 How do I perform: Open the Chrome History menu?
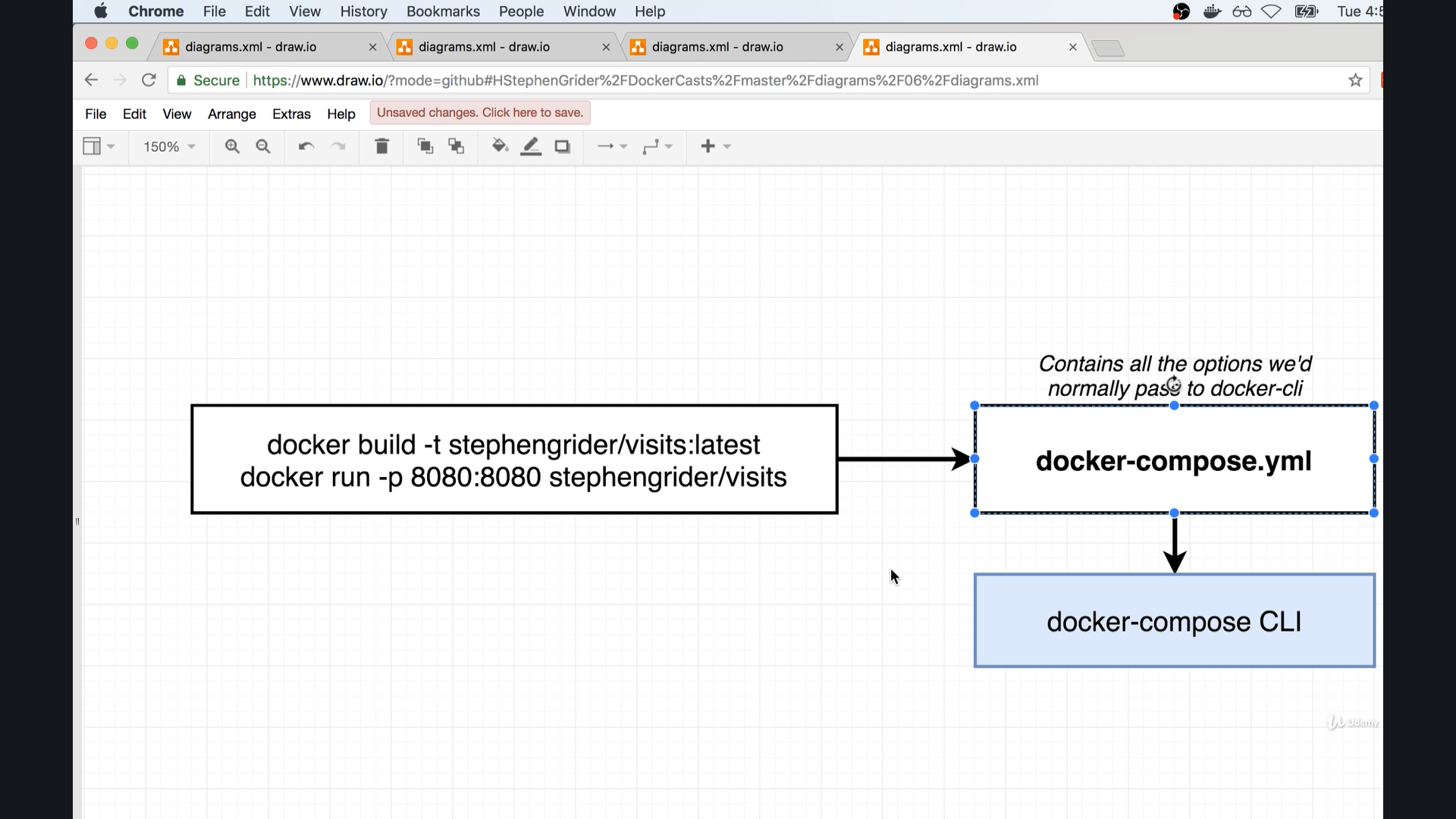point(363,11)
